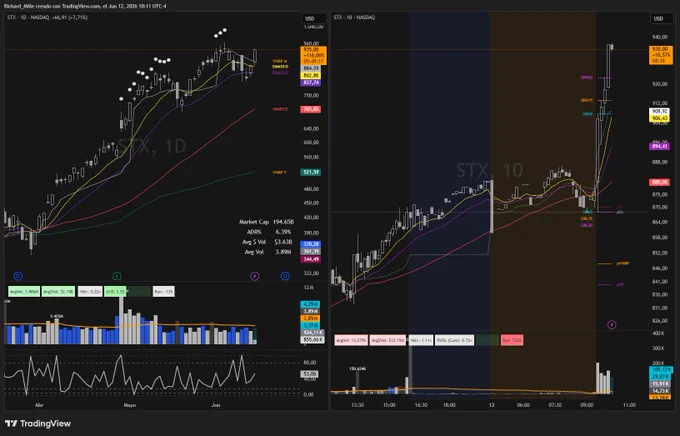The image size is (680, 436).
Task: Click the 5.405M volume bar annotation
Action: pos(56,316)
